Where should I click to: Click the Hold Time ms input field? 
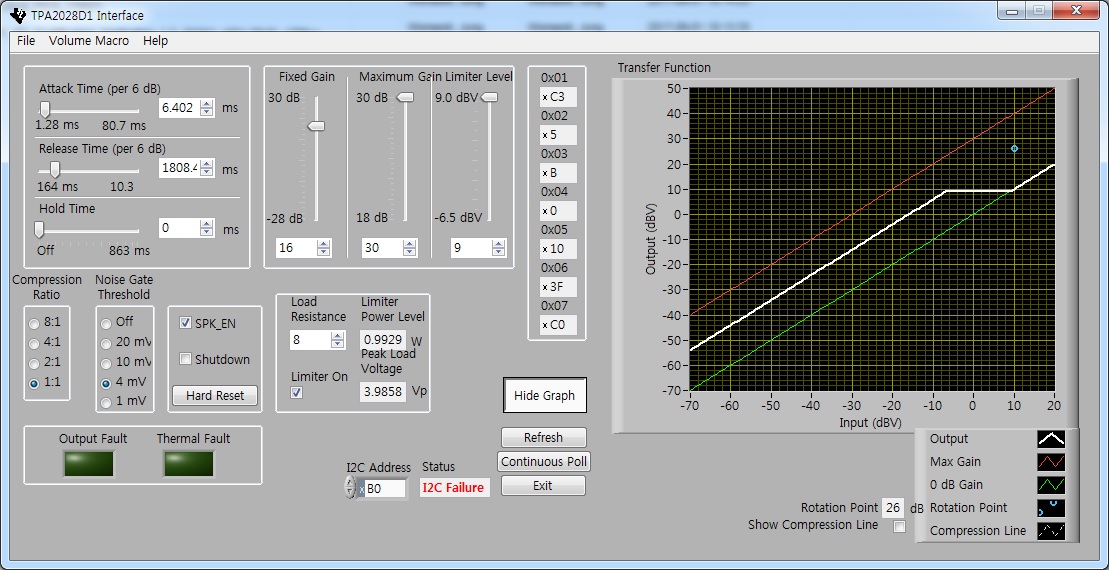point(180,228)
